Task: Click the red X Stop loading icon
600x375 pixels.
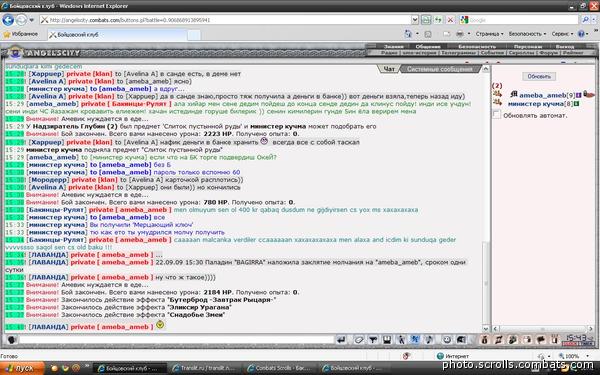Action: tap(451, 20)
